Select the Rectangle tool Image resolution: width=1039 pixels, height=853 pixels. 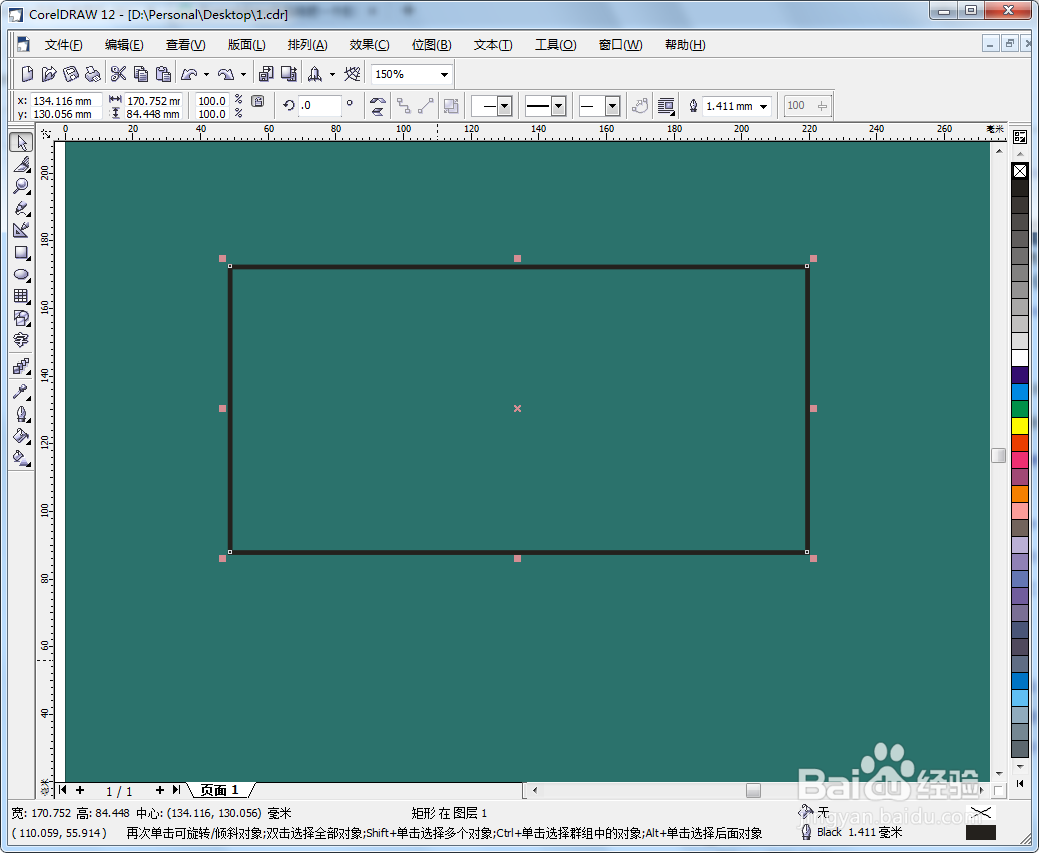click(21, 253)
